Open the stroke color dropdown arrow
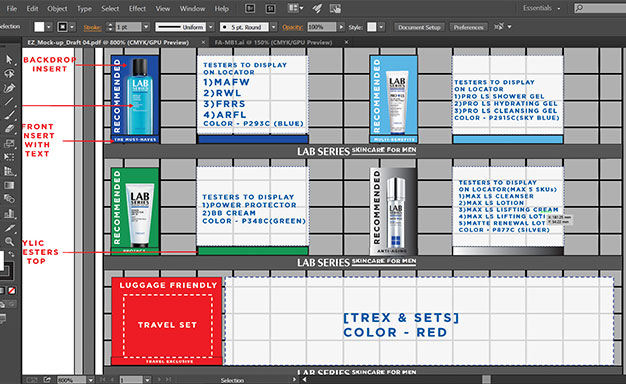Viewport: 626px width, 384px height. pyautogui.click(x=72, y=27)
